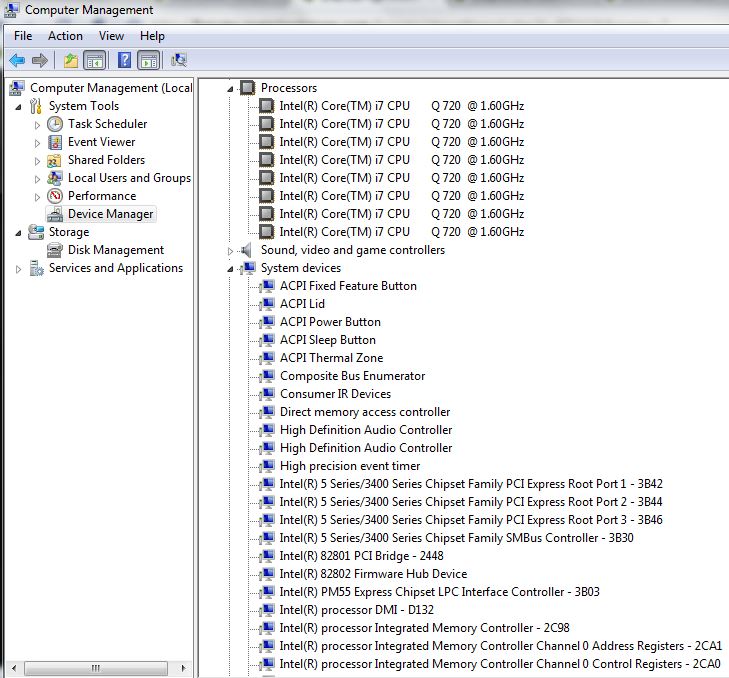Click the Up one level folder icon
Image resolution: width=729 pixels, height=678 pixels.
pos(71,60)
